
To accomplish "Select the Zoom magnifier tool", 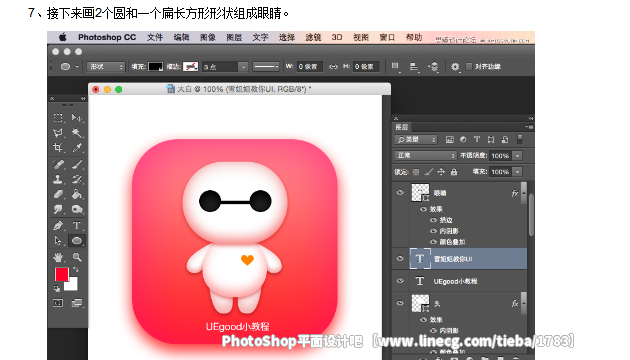I will [x=77, y=257].
